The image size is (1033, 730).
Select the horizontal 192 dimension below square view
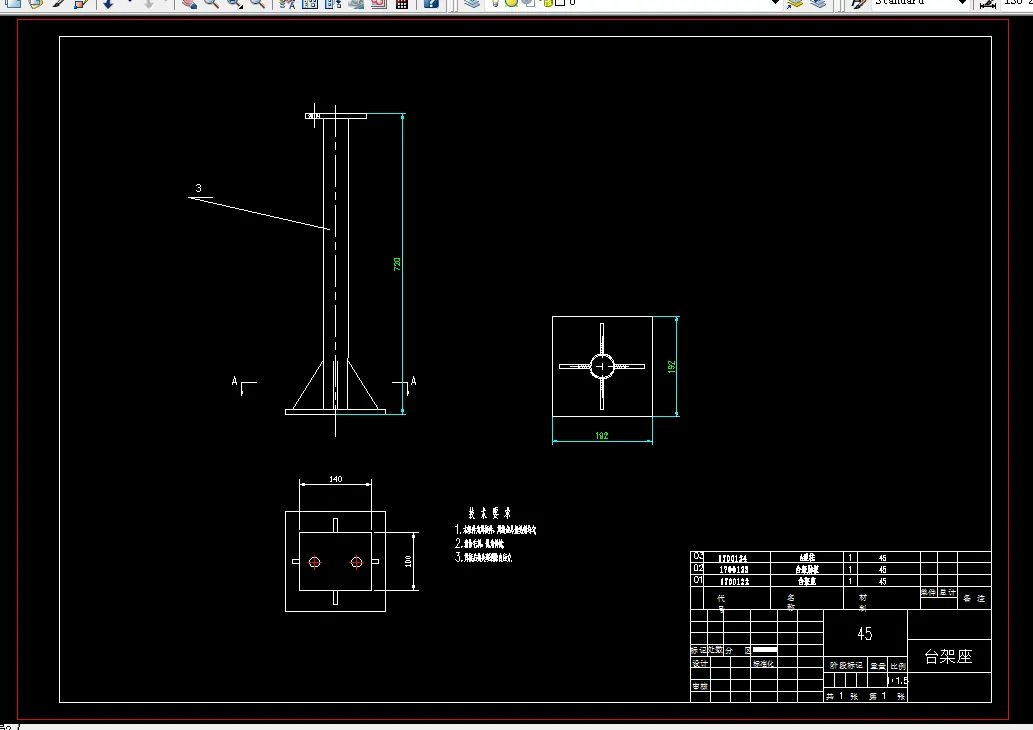[601, 435]
